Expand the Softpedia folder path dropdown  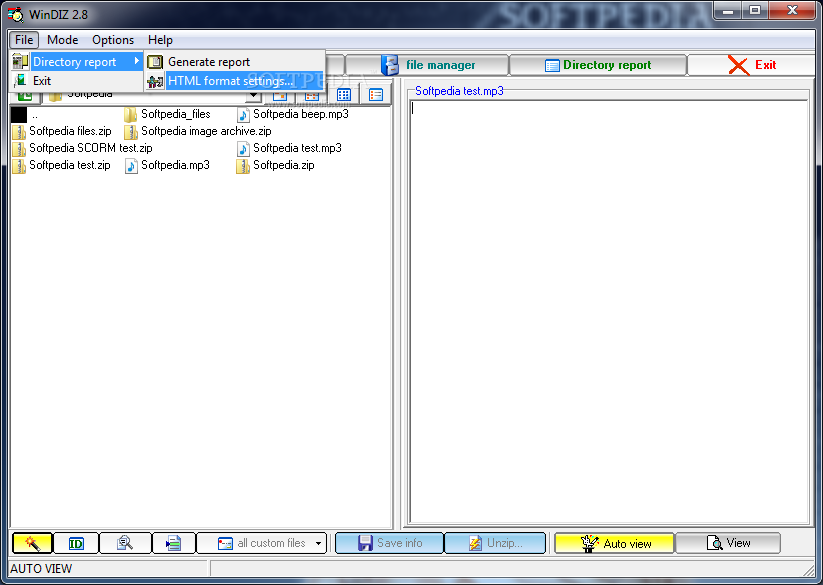pos(254,95)
